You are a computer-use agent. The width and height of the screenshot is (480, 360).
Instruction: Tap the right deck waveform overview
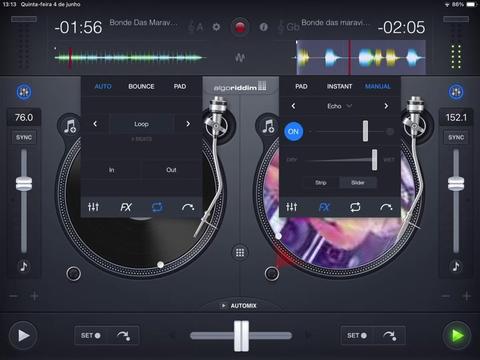click(361, 57)
